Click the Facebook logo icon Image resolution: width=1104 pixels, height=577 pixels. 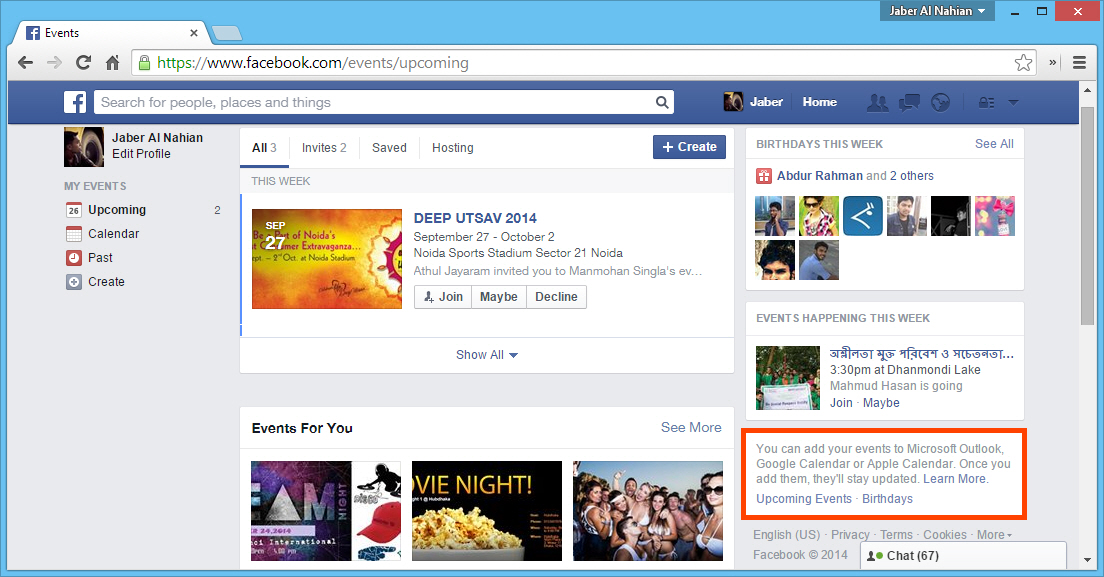click(75, 102)
